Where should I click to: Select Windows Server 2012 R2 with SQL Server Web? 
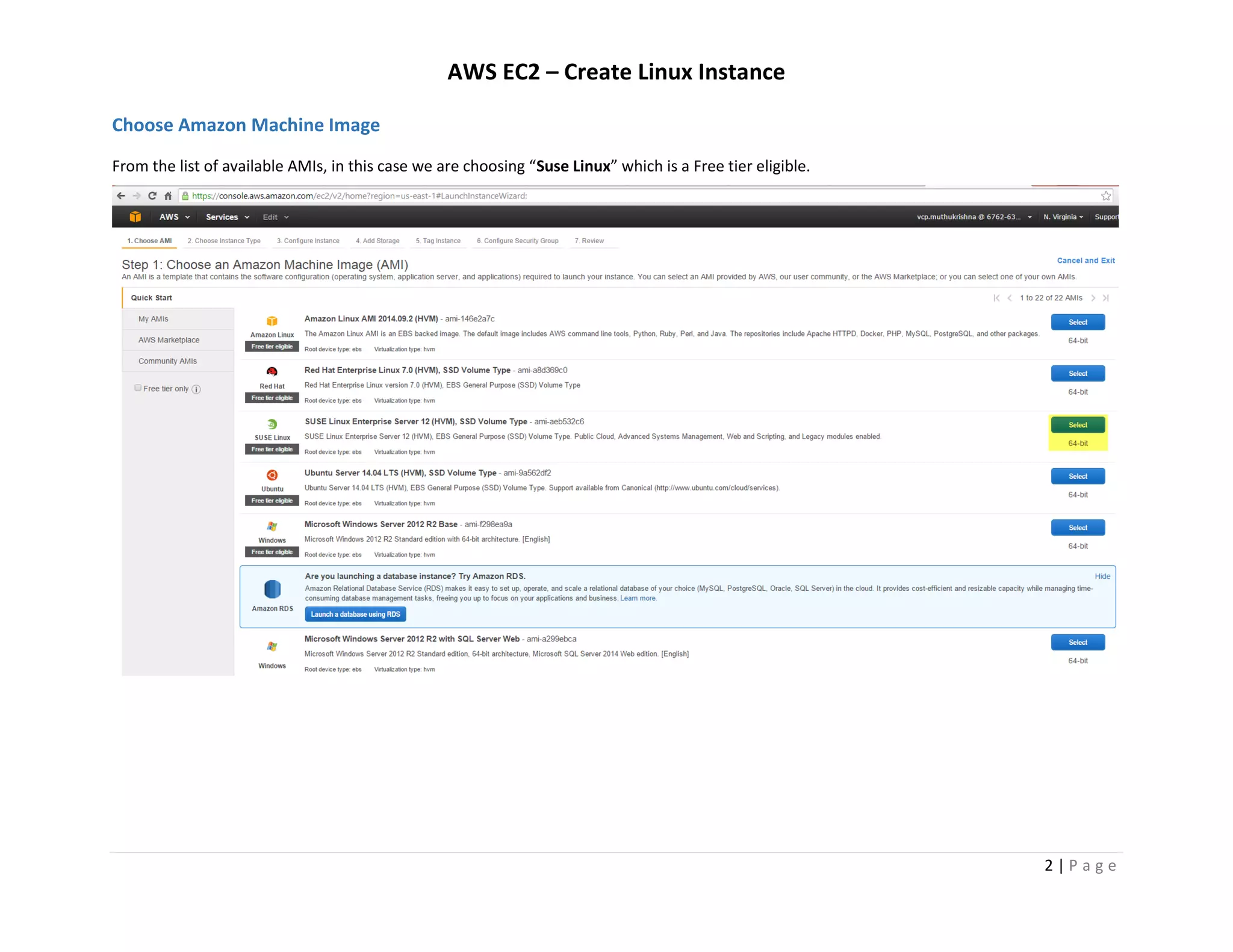point(1078,642)
